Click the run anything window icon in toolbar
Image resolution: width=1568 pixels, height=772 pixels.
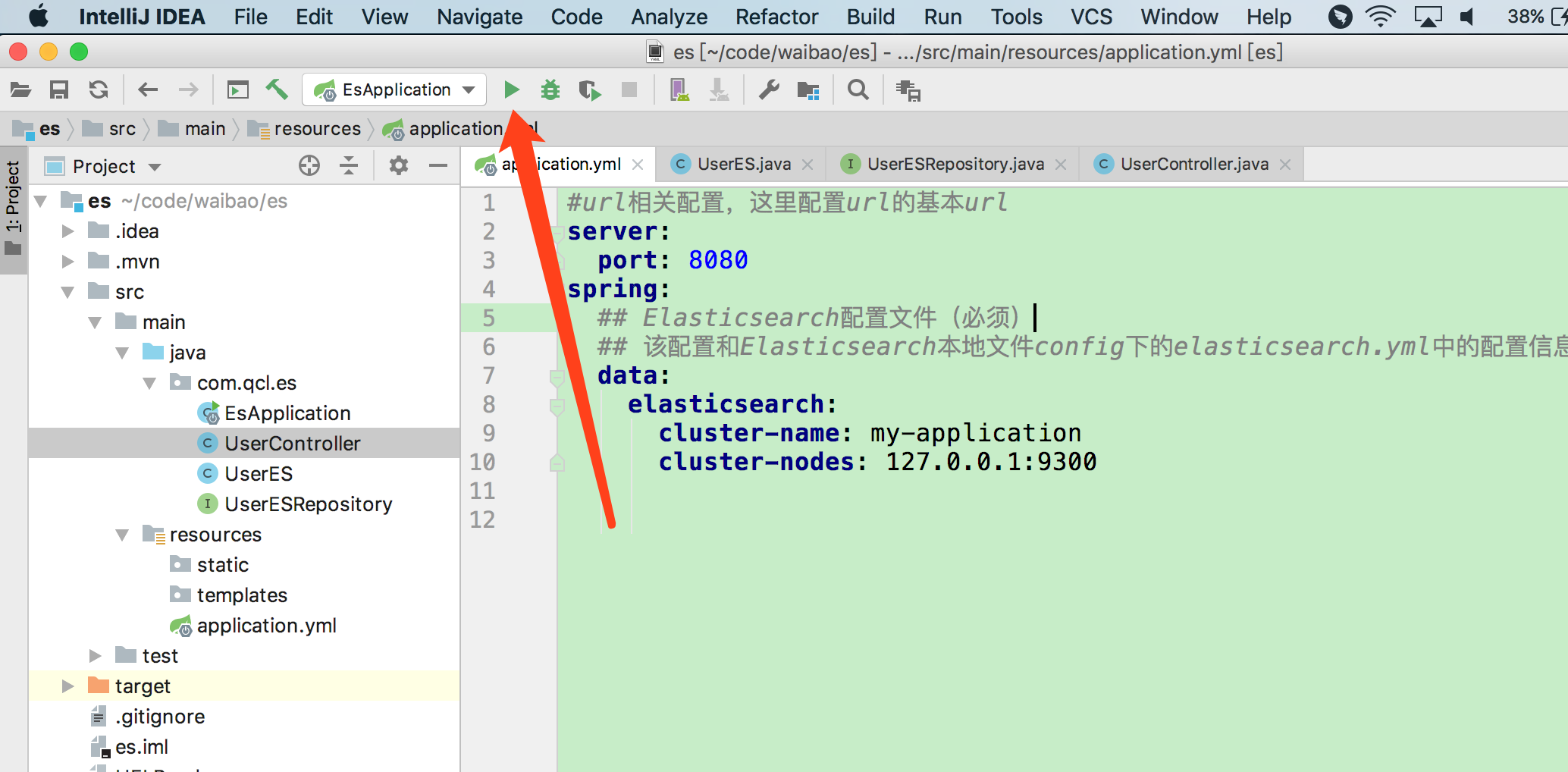coord(237,90)
